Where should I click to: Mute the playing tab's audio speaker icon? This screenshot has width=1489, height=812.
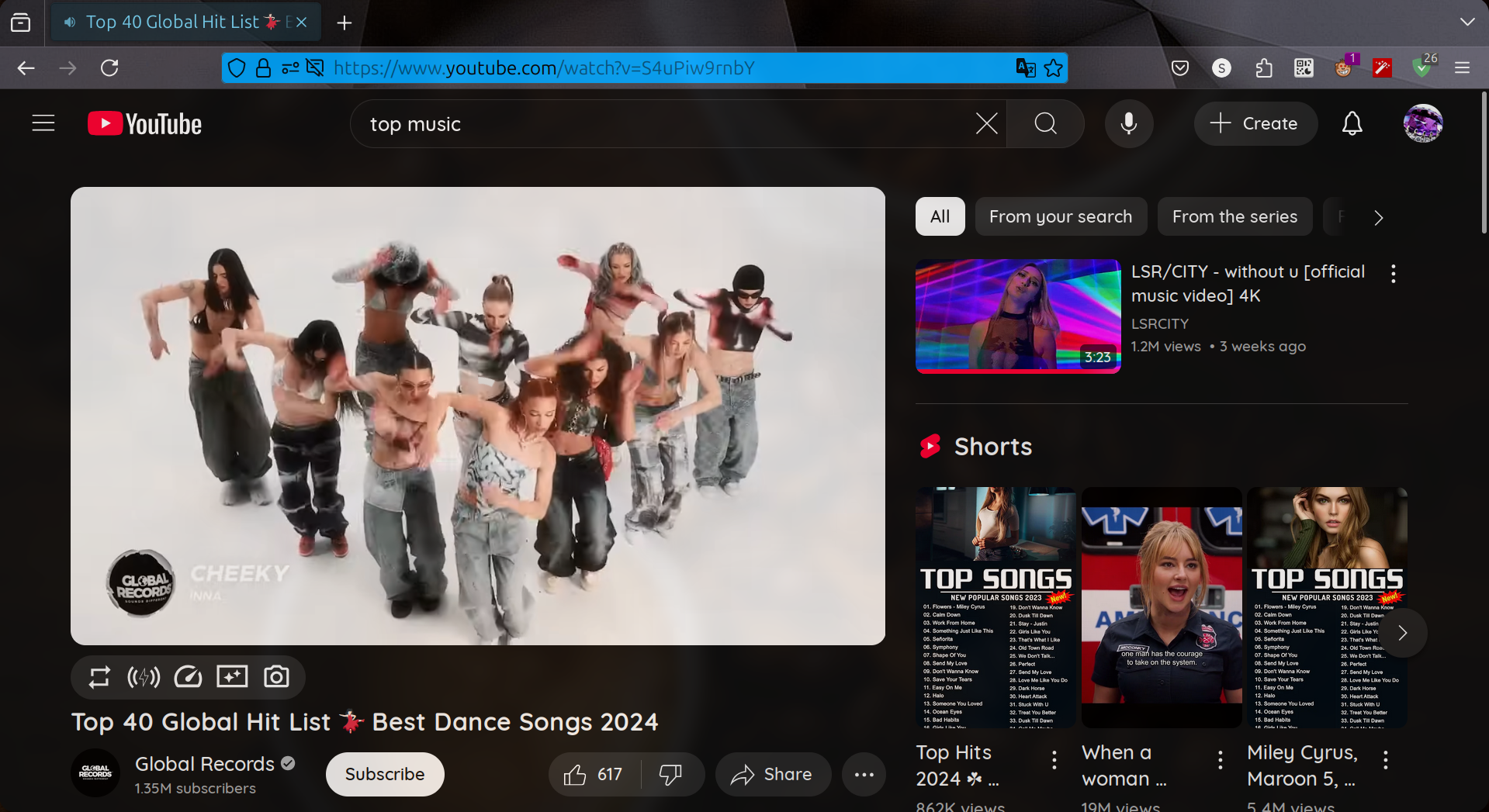(x=70, y=22)
